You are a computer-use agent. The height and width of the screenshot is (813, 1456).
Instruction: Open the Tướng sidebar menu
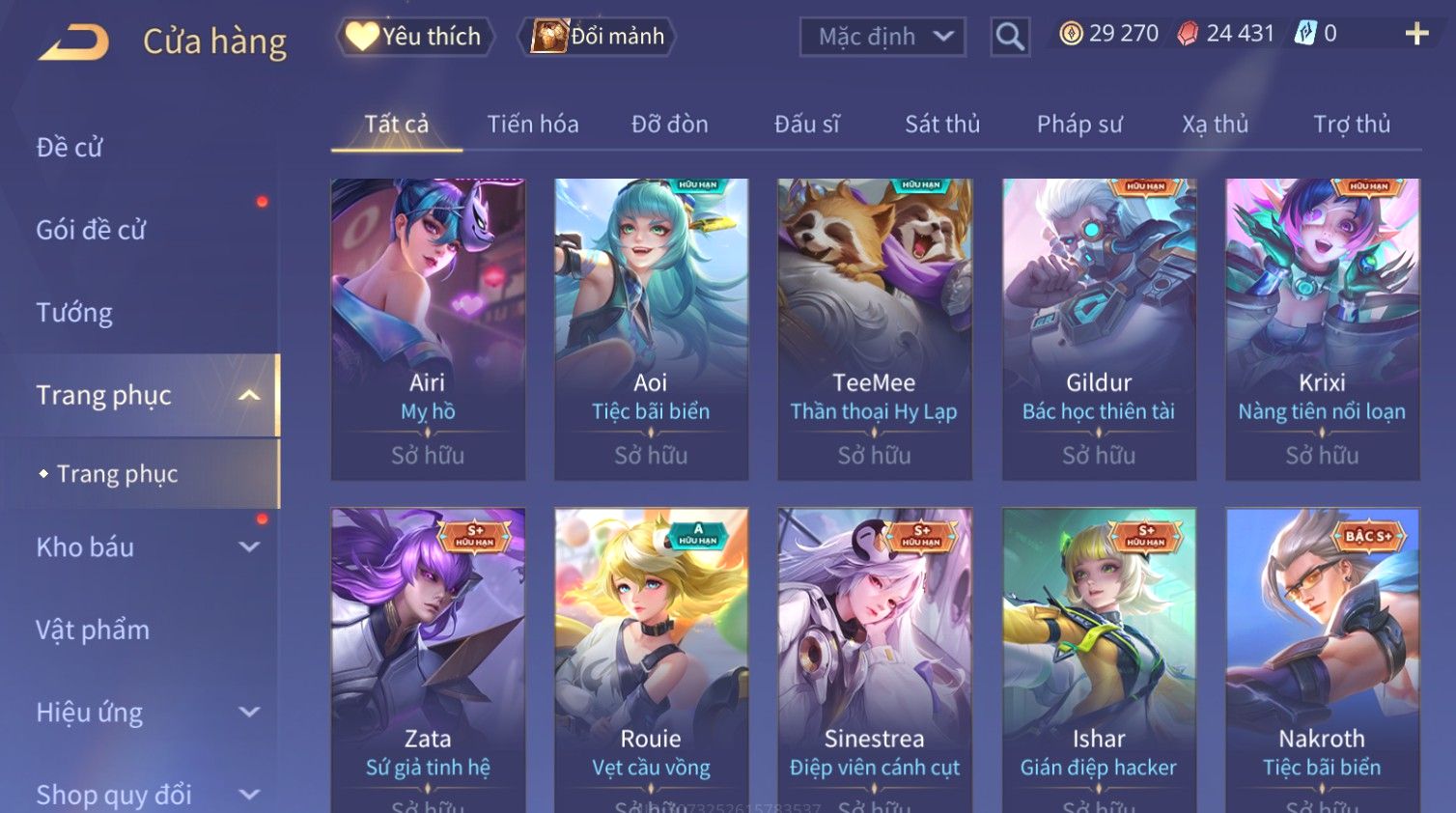74,313
